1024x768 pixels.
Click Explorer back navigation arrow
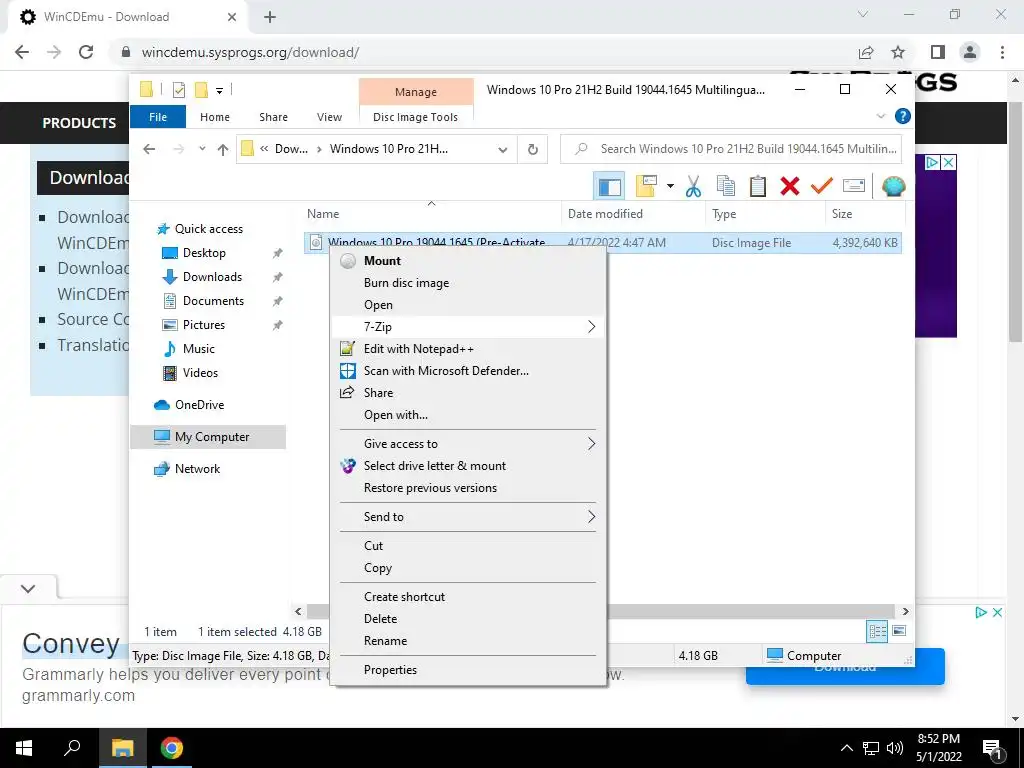tap(149, 149)
